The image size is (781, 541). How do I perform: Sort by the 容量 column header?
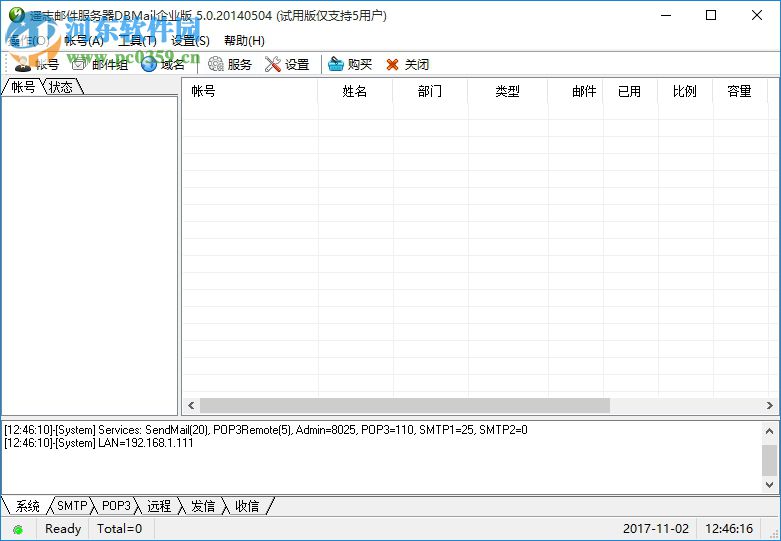pyautogui.click(x=740, y=91)
